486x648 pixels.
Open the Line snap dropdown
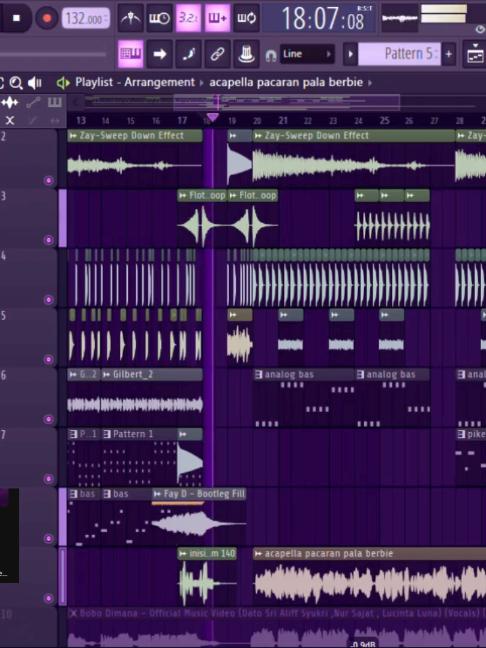coord(307,54)
